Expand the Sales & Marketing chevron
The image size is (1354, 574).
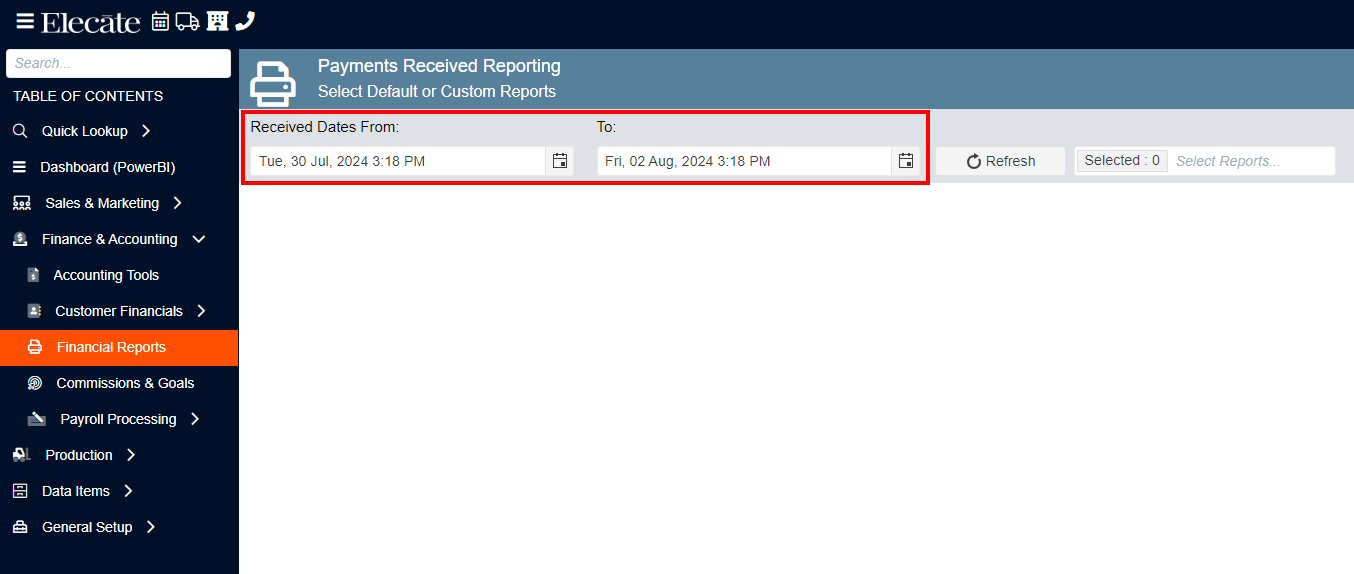pos(177,203)
